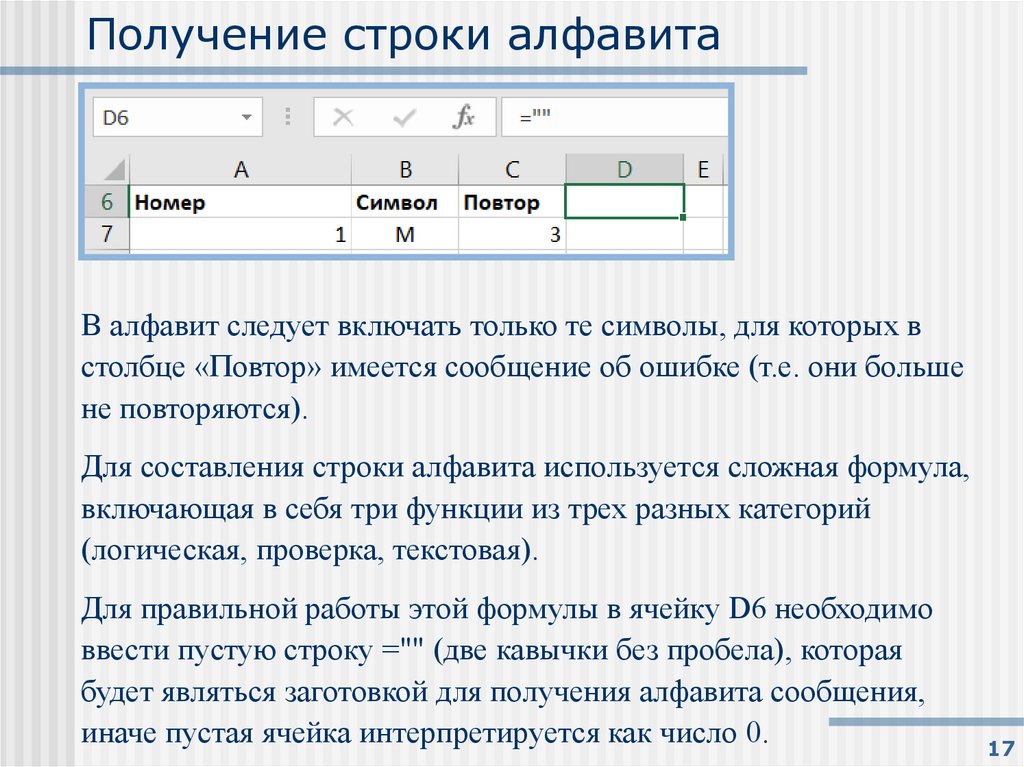Viewport: 1024px width, 767px height.
Task: Select the cell containing value 3
Action: pyautogui.click(x=512, y=233)
